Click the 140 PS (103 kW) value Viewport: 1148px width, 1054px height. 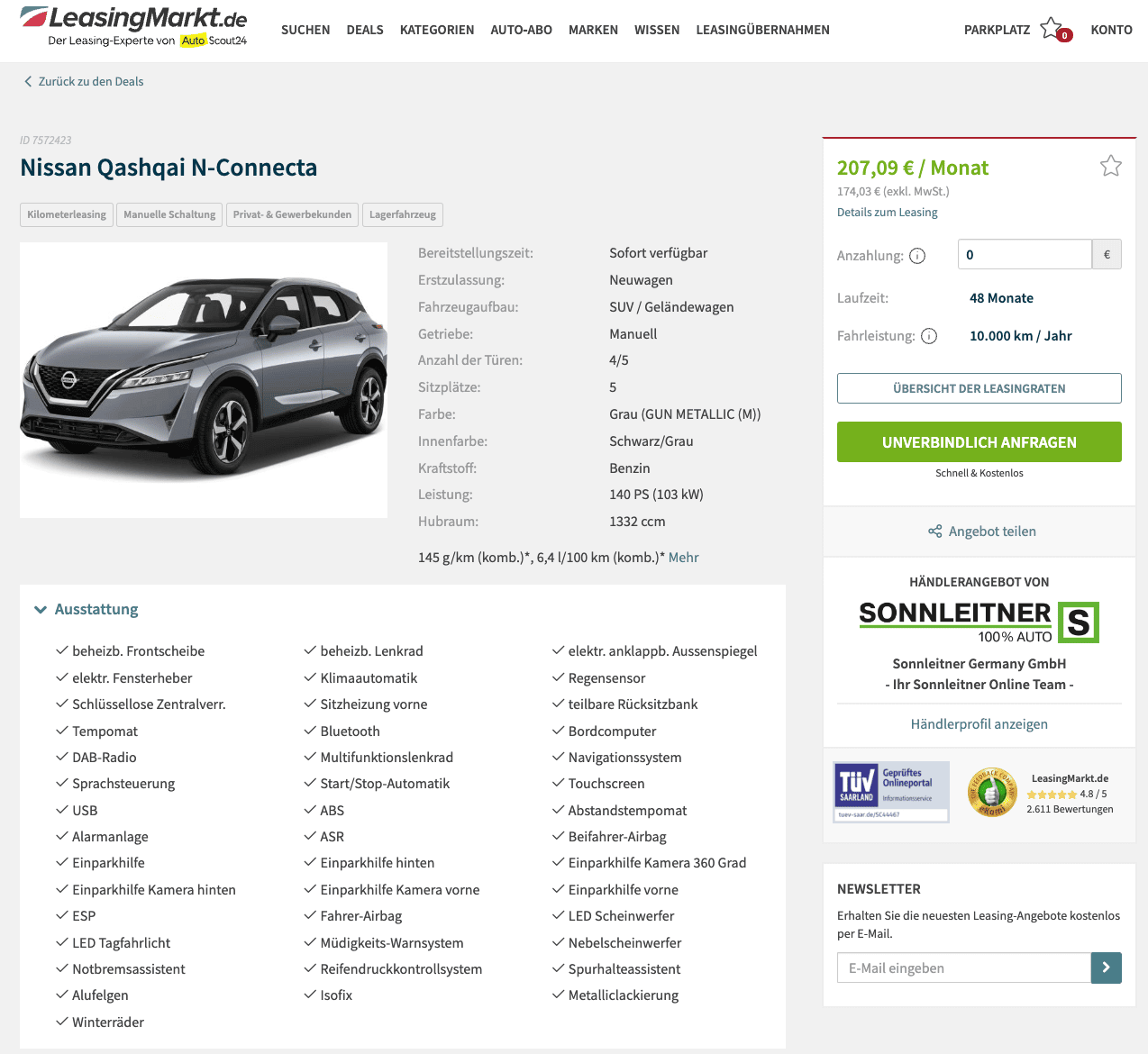click(656, 495)
